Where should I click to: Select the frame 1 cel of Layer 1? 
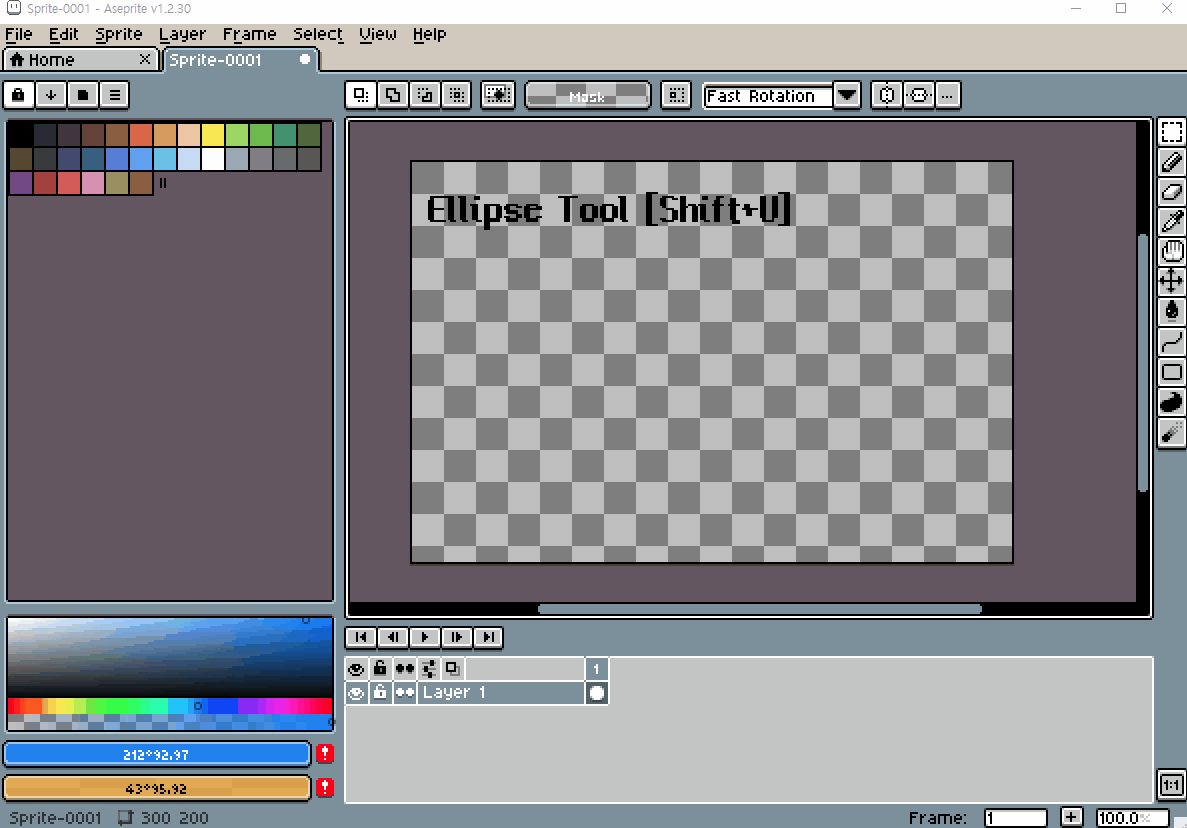pos(597,693)
